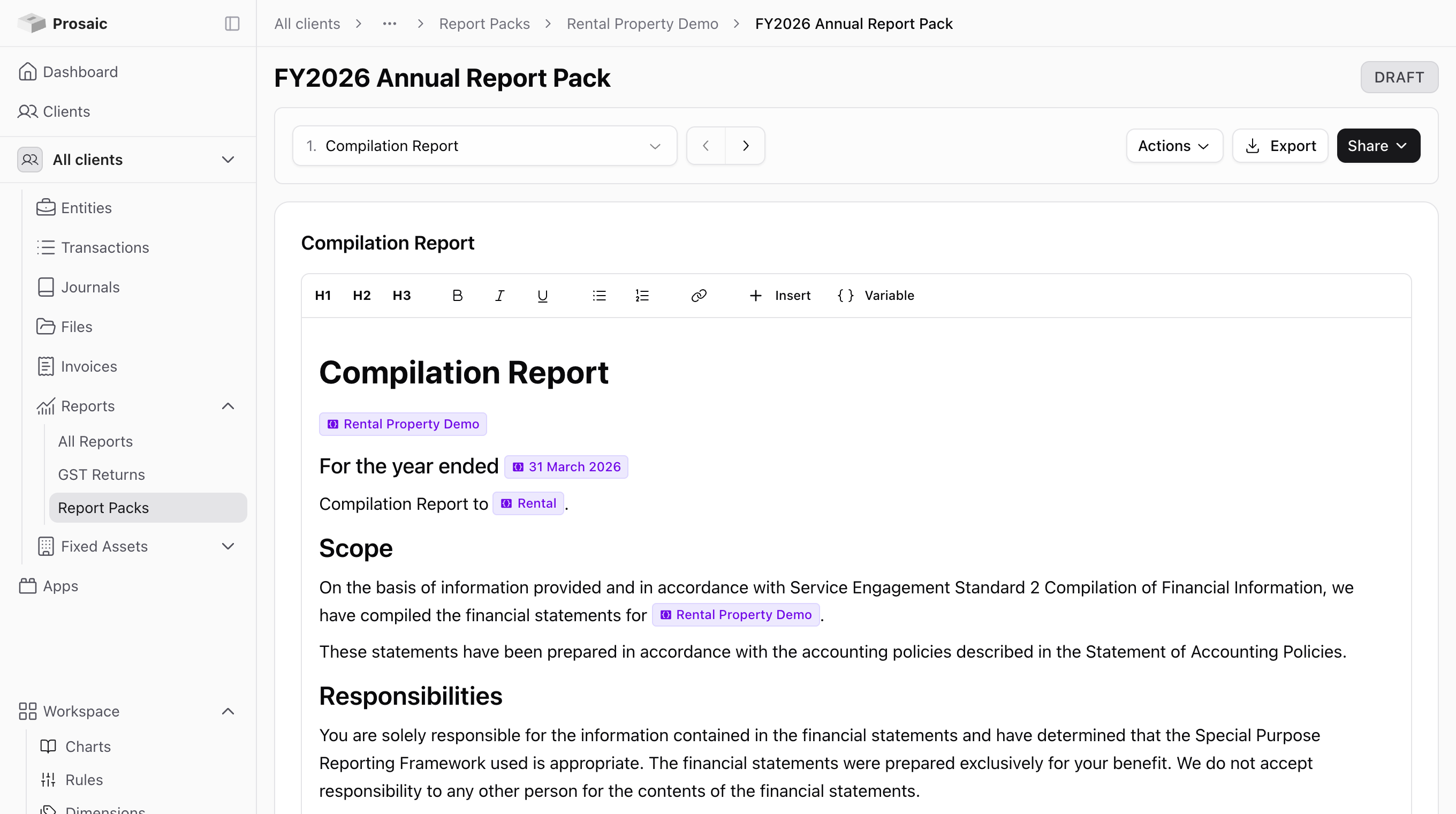Select the Rental variable chip
This screenshot has height=814, width=1456.
click(528, 503)
